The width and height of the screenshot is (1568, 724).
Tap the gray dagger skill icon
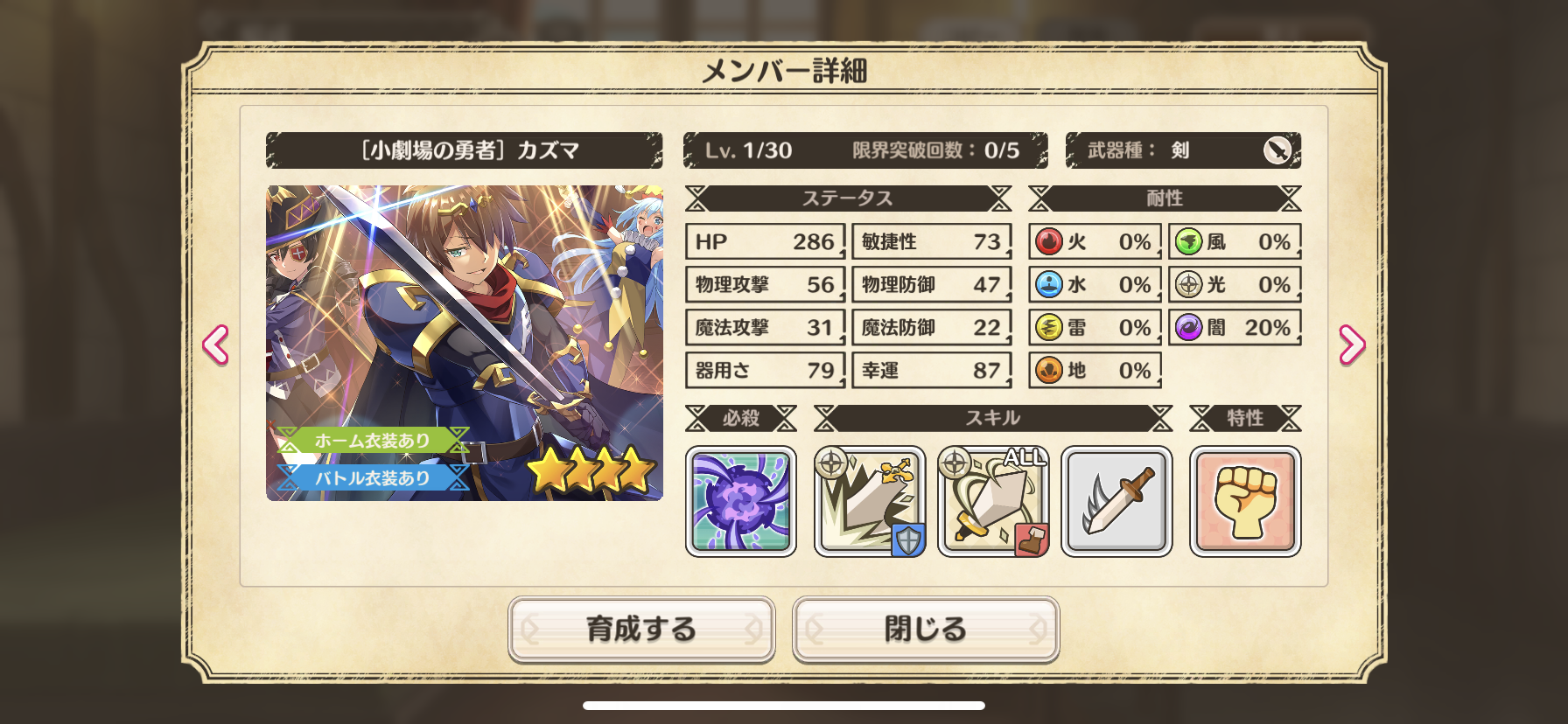(x=1116, y=502)
